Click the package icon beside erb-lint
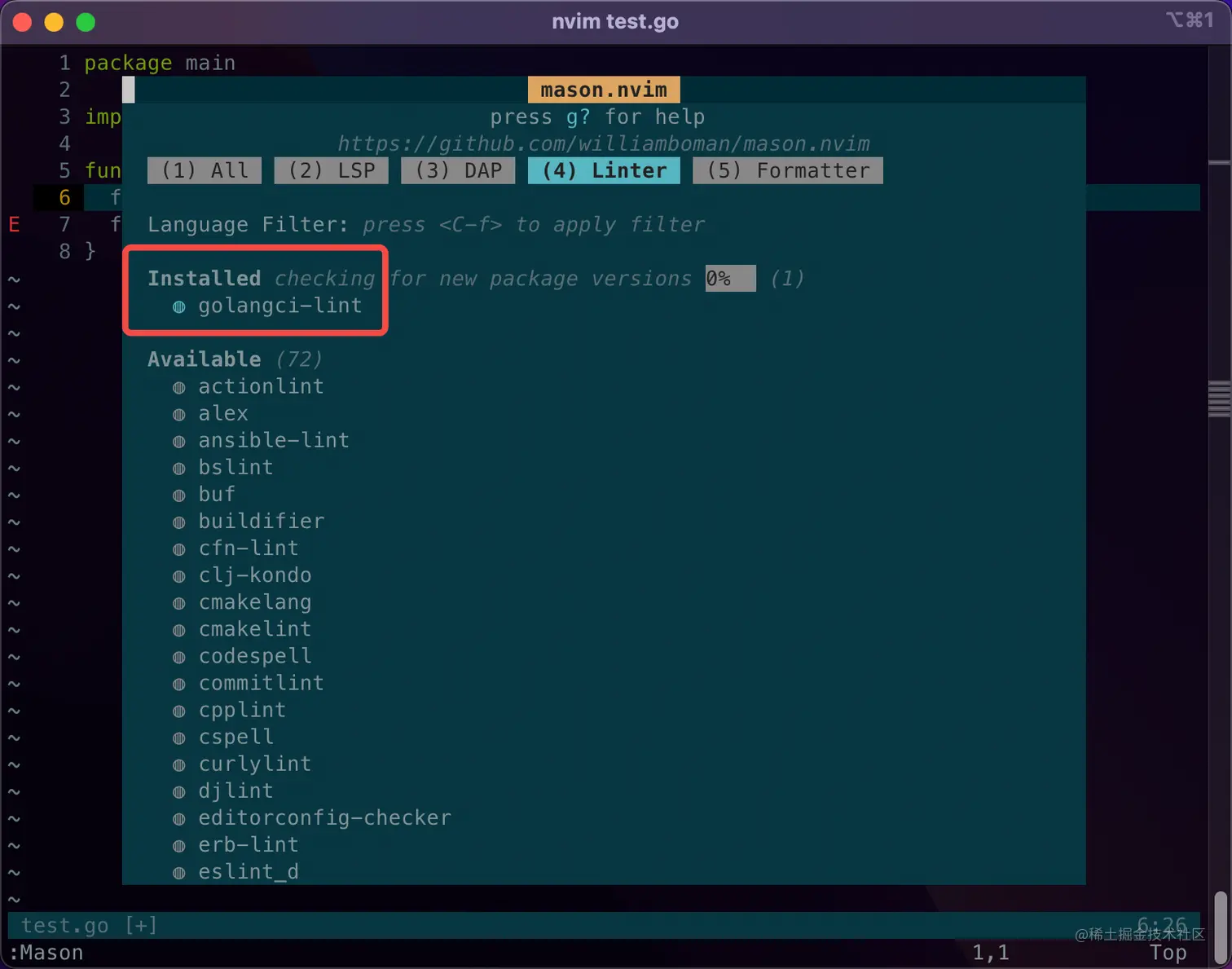This screenshot has height=969, width=1232. 179,845
